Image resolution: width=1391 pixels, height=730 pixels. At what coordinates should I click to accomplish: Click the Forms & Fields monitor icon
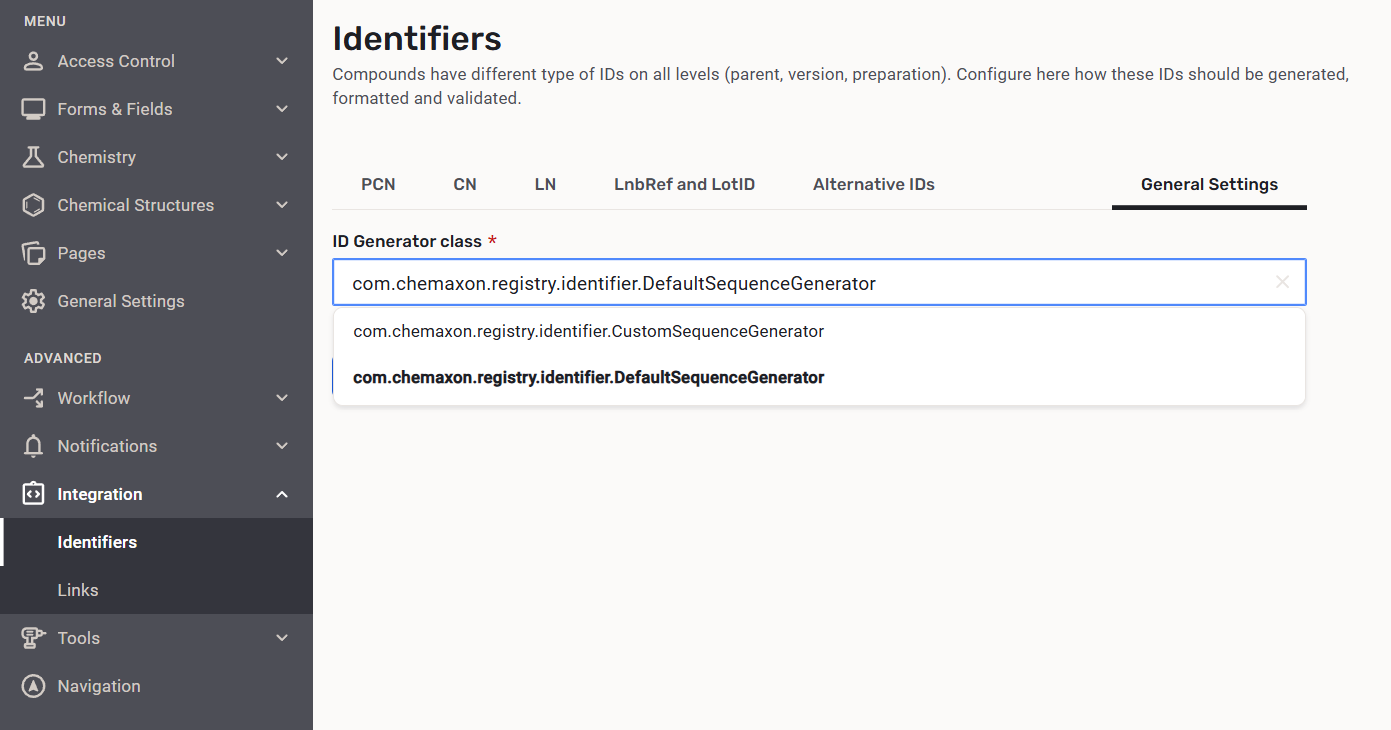(x=33, y=109)
